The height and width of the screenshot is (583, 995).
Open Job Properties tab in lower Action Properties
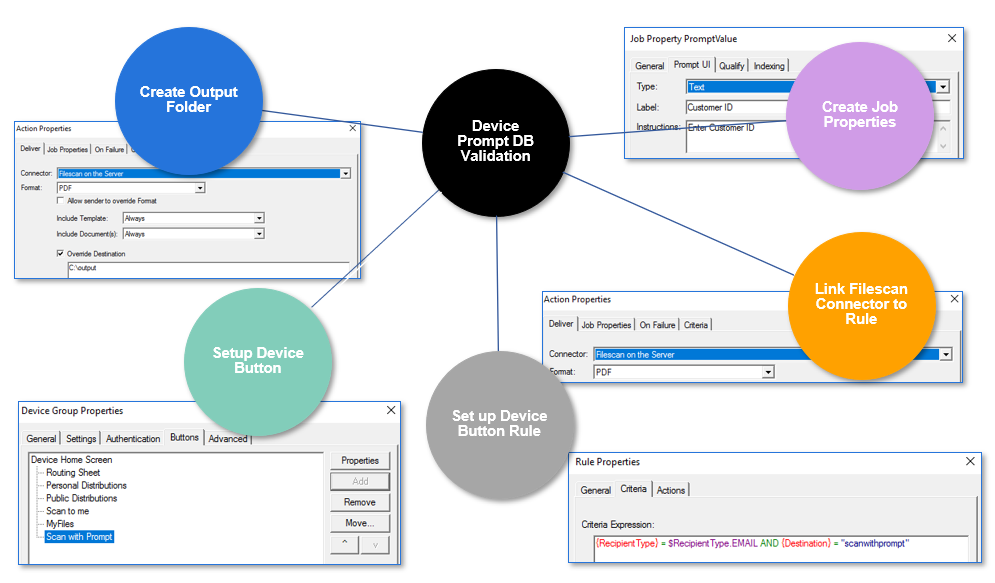click(606, 325)
